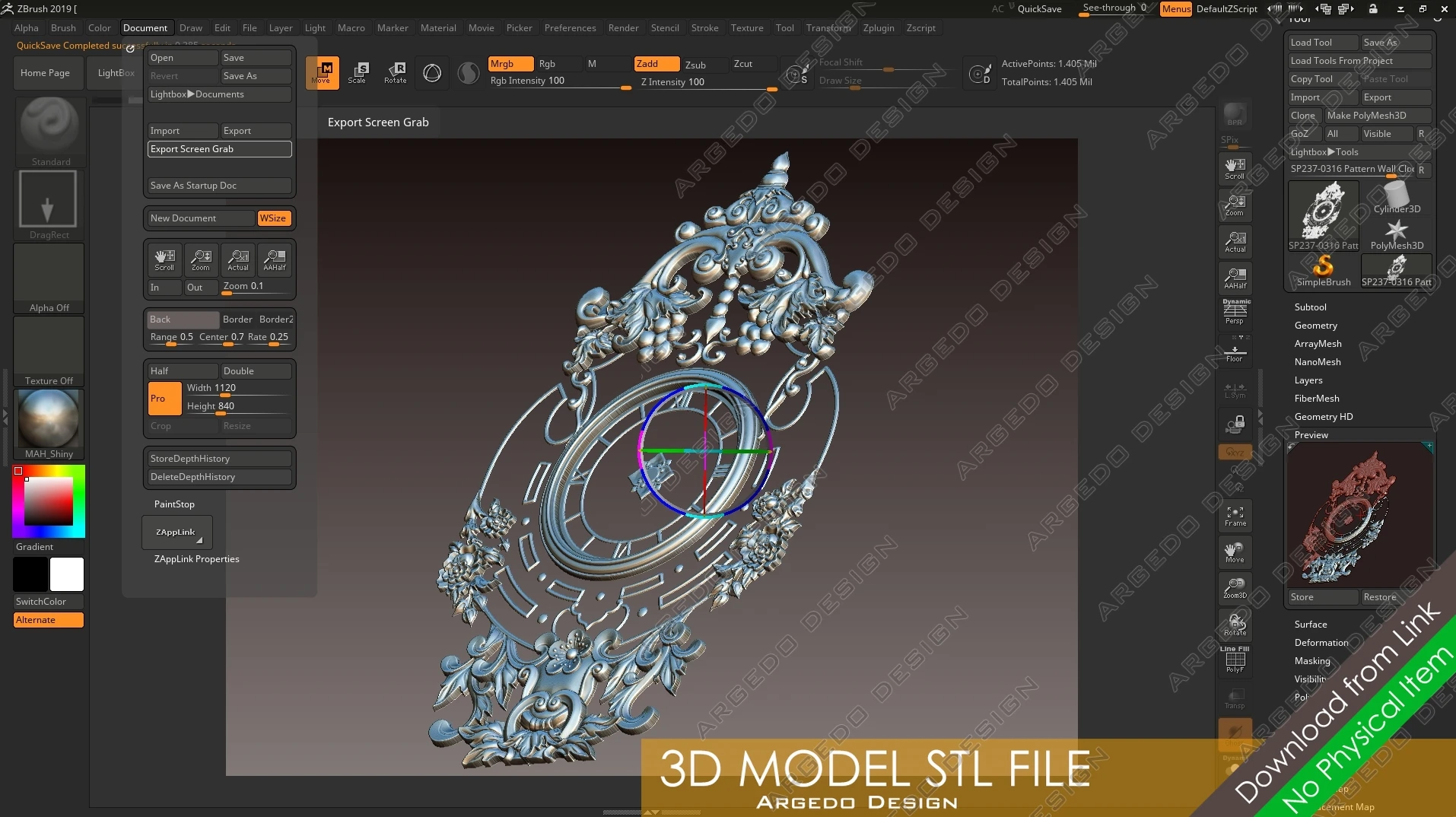Click the AAHalf icon in Document panel
1456x817 pixels.
tap(275, 260)
